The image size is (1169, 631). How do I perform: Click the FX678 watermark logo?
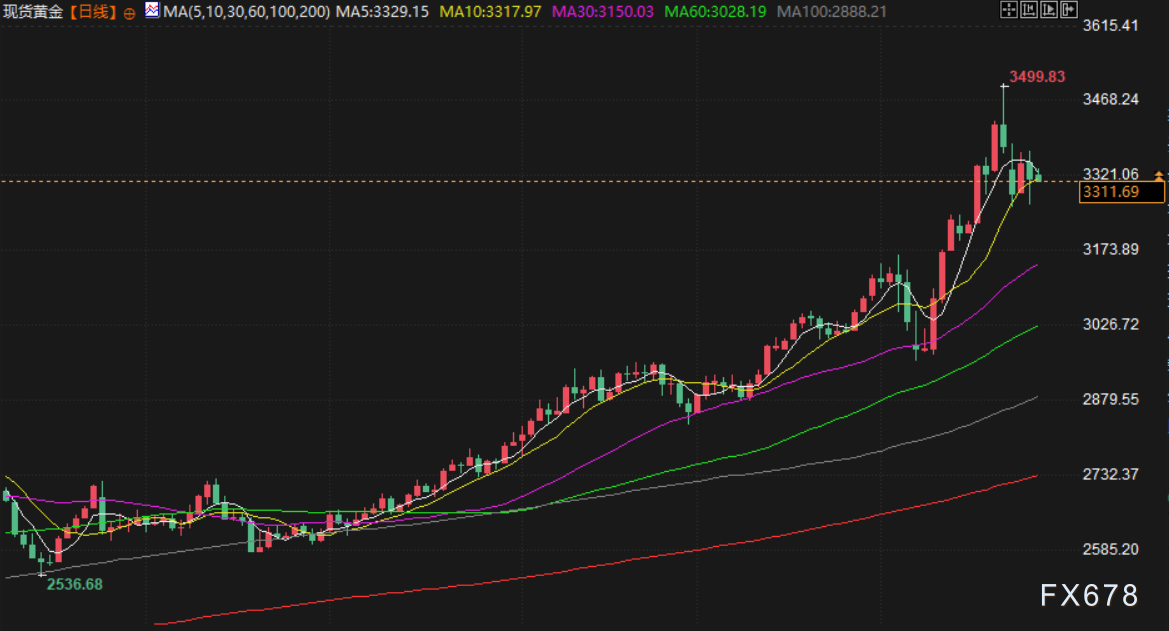tap(1089, 596)
